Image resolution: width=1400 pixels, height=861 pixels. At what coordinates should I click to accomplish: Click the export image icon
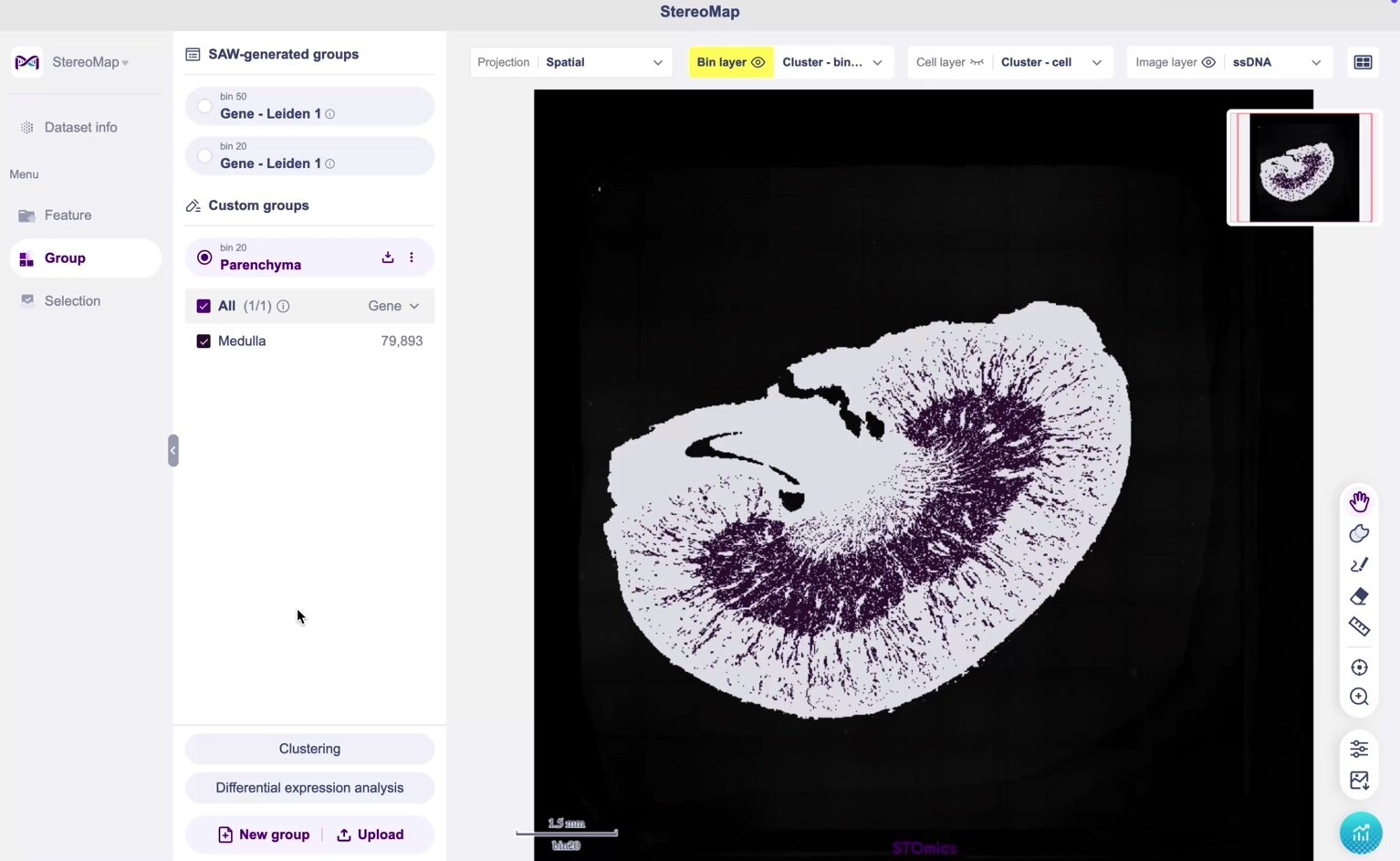1359,781
